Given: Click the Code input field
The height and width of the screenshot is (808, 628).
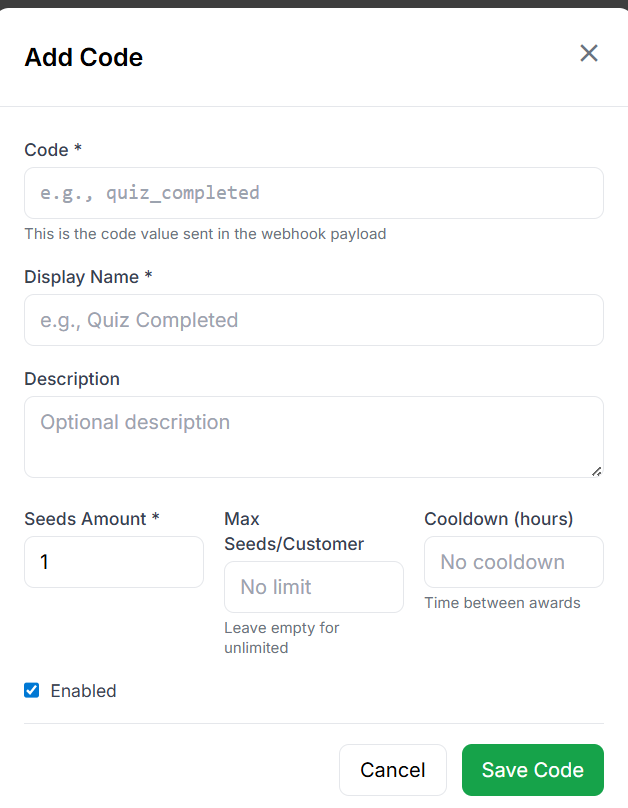Looking at the screenshot, I should point(313,193).
